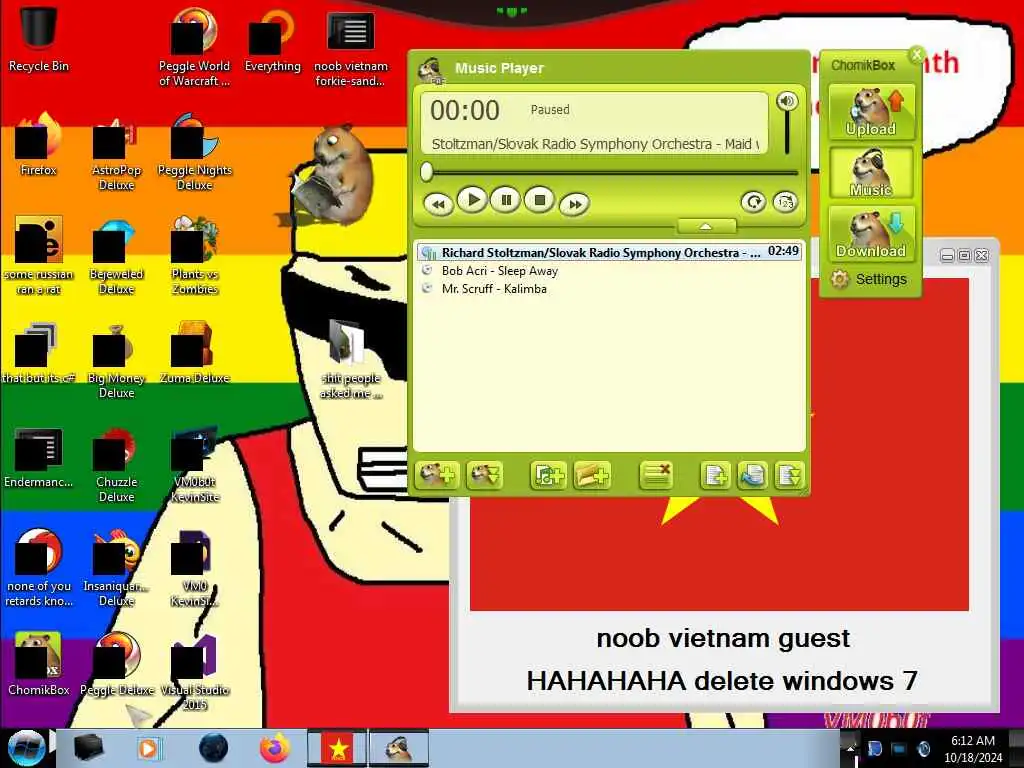Start playback with the Play button
The height and width of the screenshot is (768, 1024).
(x=472, y=200)
